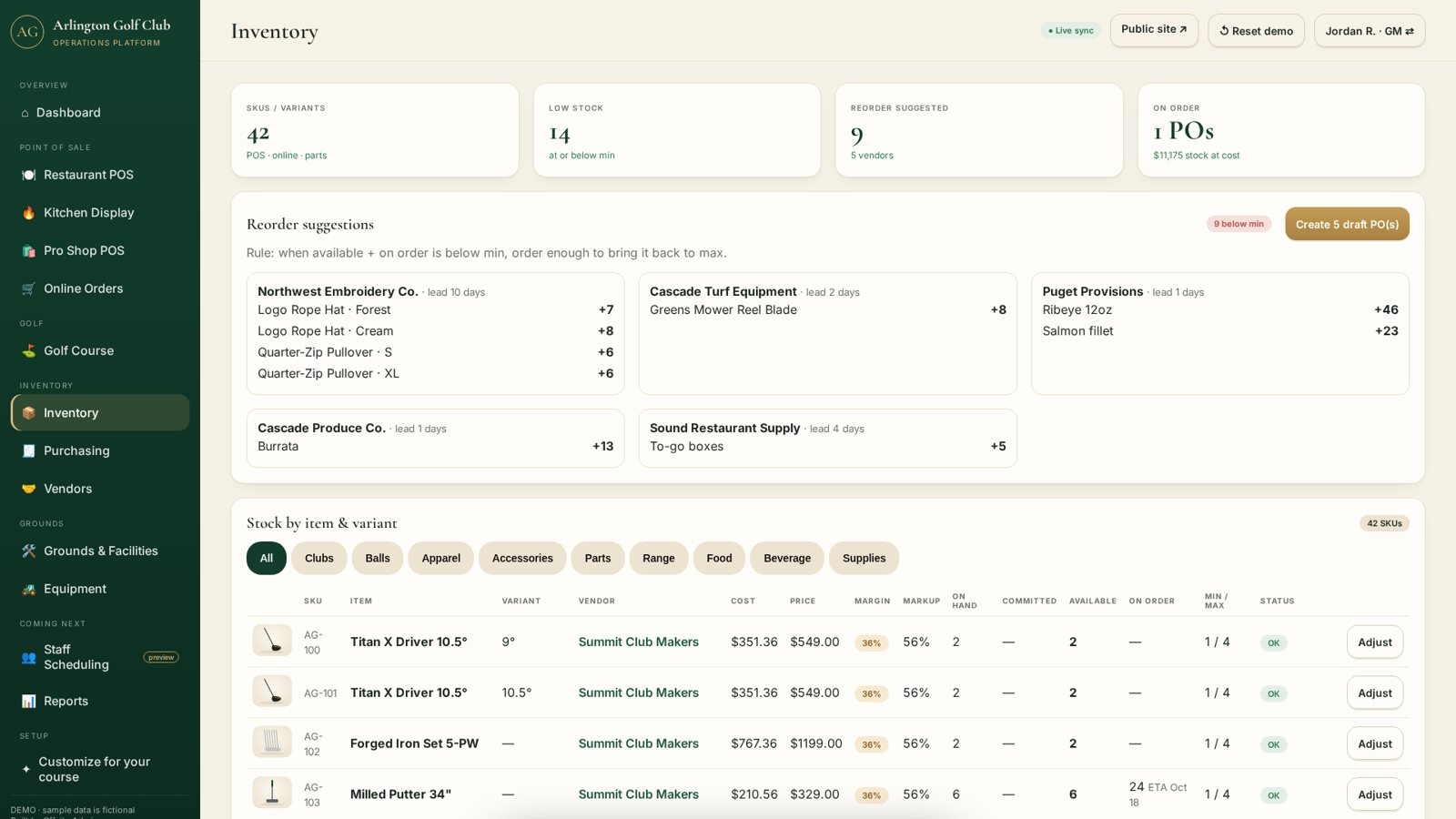The height and width of the screenshot is (819, 1456).
Task: Select the Parts filter chip
Action: [598, 559]
